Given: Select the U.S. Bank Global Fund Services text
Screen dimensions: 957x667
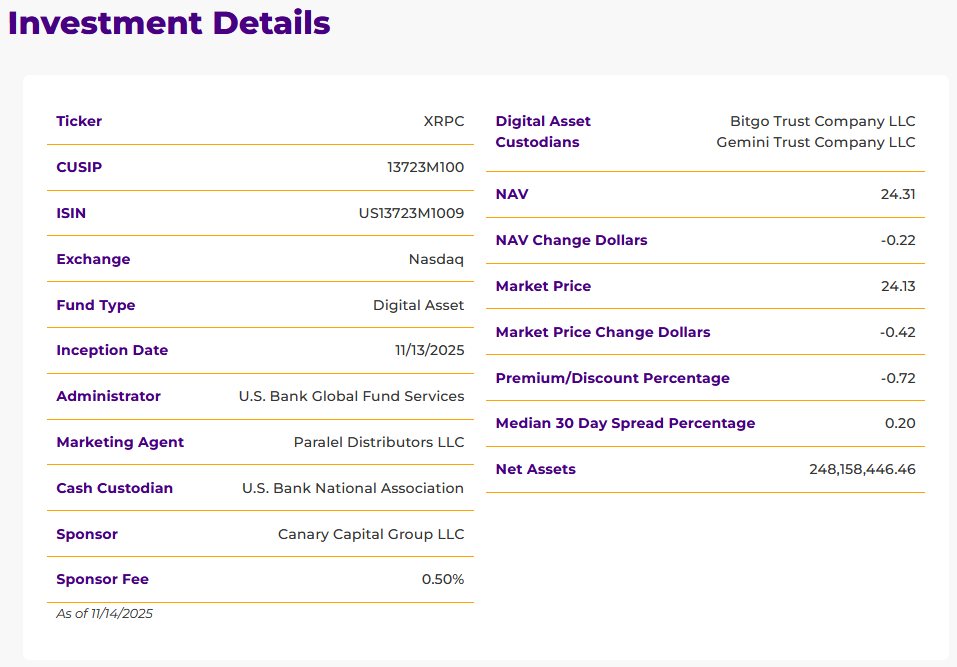Looking at the screenshot, I should (352, 396).
